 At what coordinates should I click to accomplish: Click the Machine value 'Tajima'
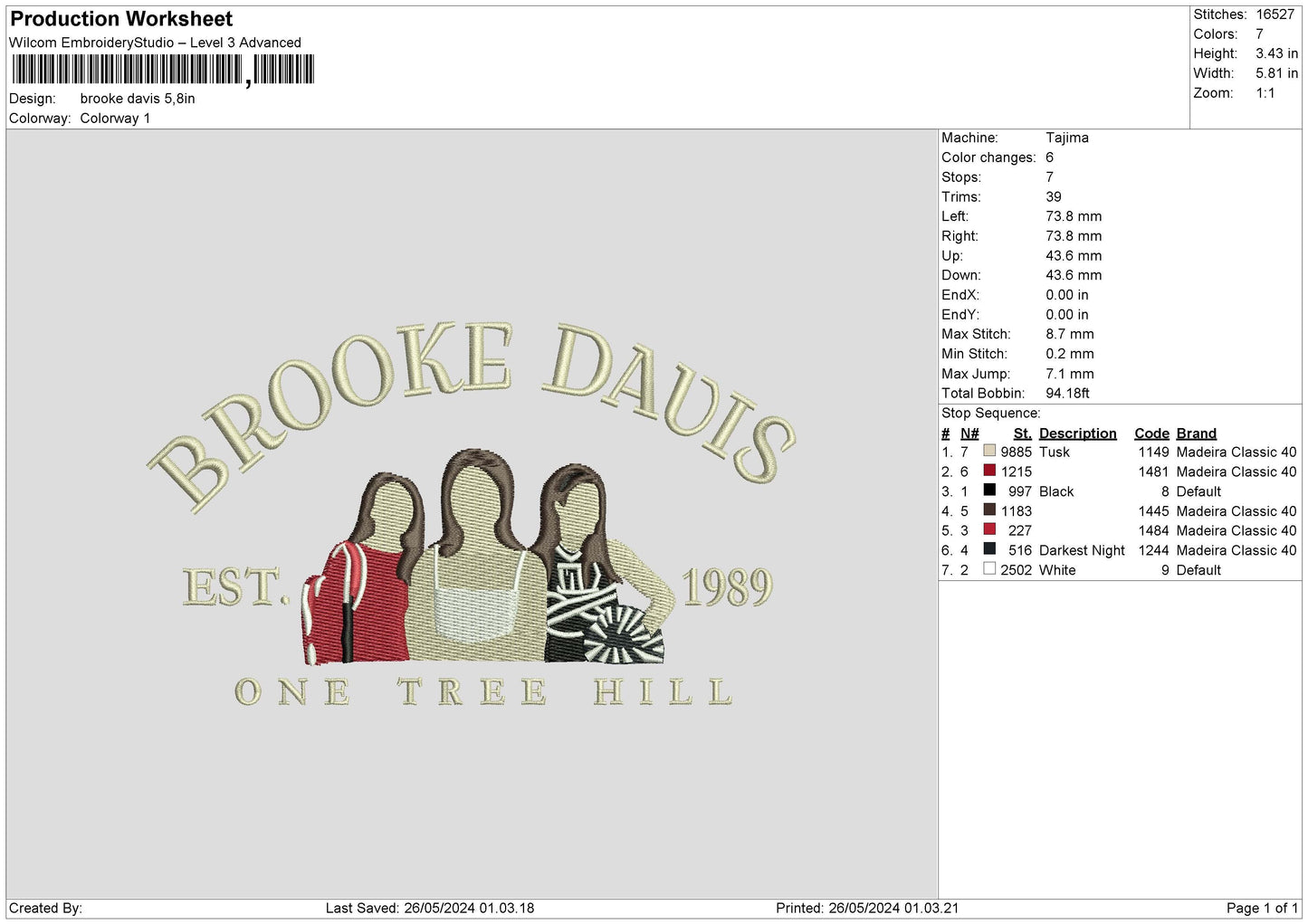(1067, 138)
